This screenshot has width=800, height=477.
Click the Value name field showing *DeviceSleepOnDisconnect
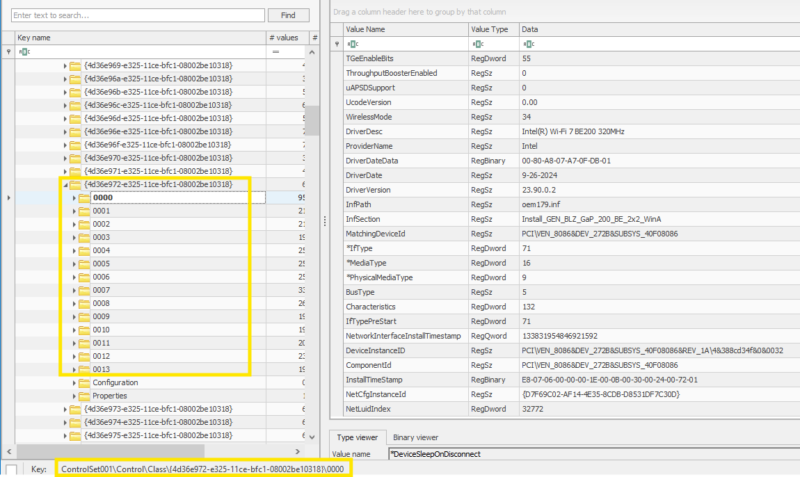pyautogui.click(x=594, y=454)
